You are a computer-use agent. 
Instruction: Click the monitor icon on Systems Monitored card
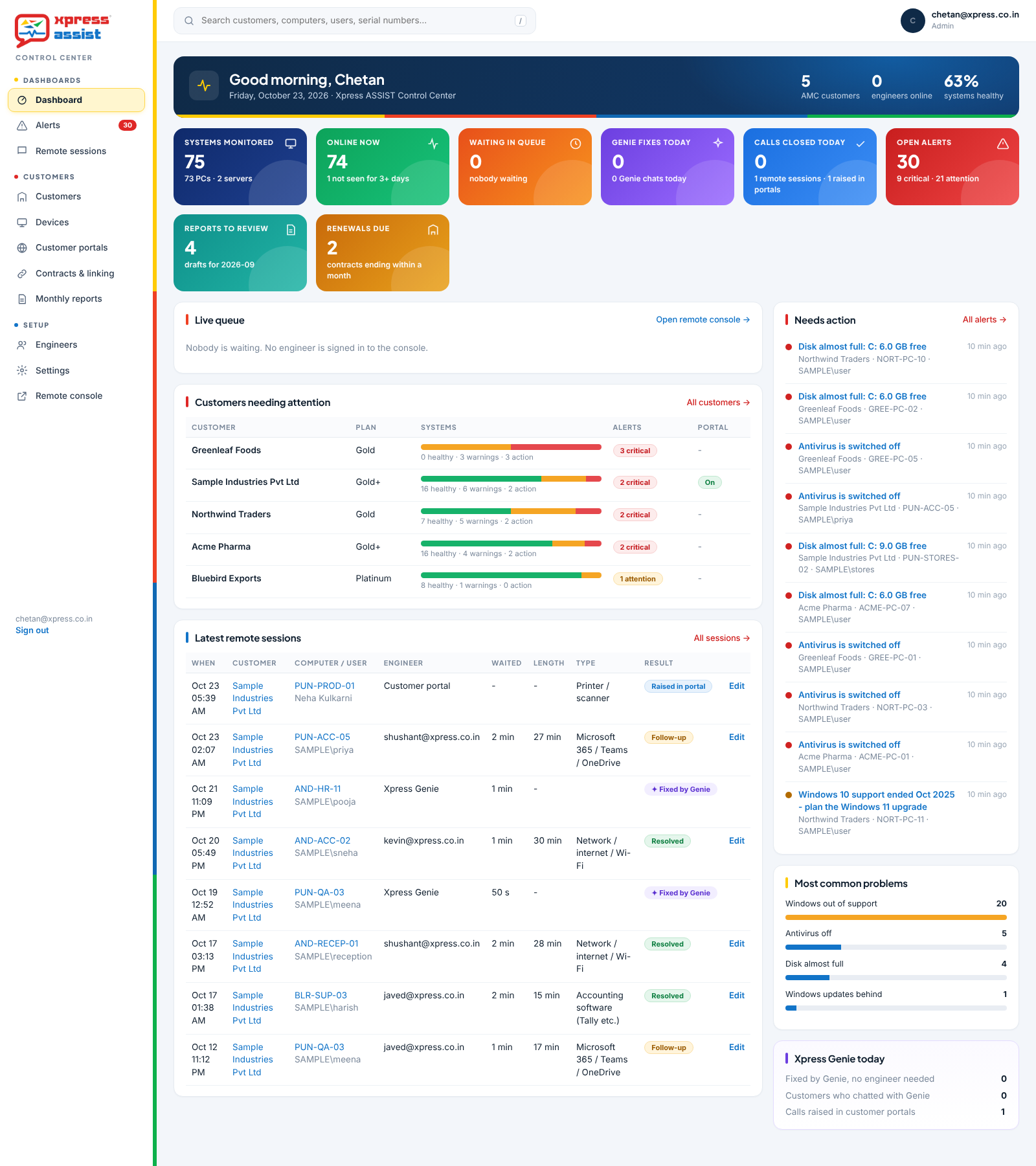[291, 143]
